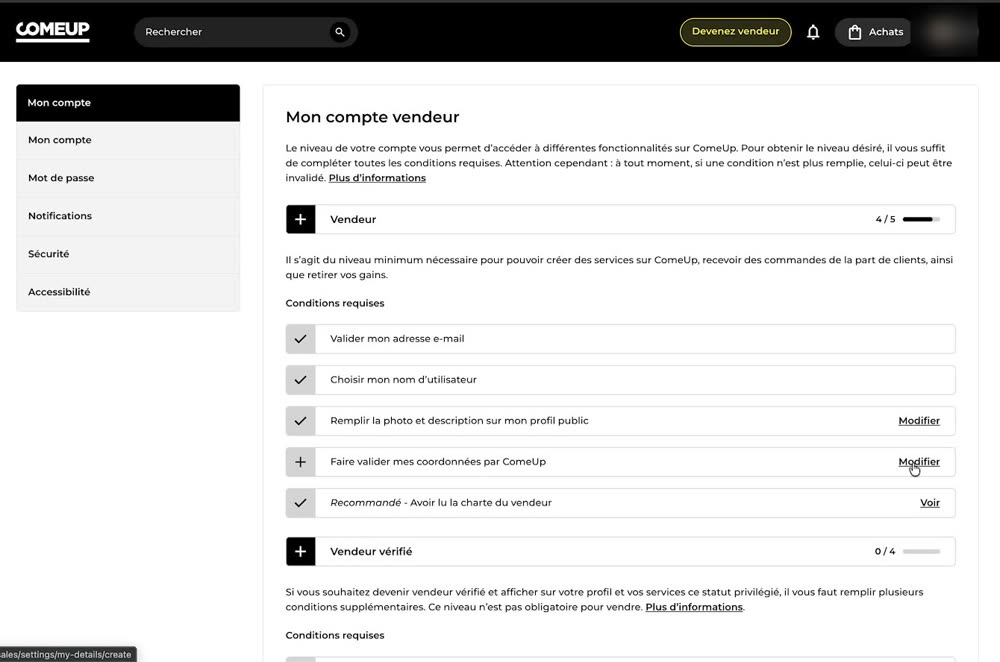Click checkmark beside Choisir mon nom d'utilisateur
The width and height of the screenshot is (1000, 662).
[300, 379]
